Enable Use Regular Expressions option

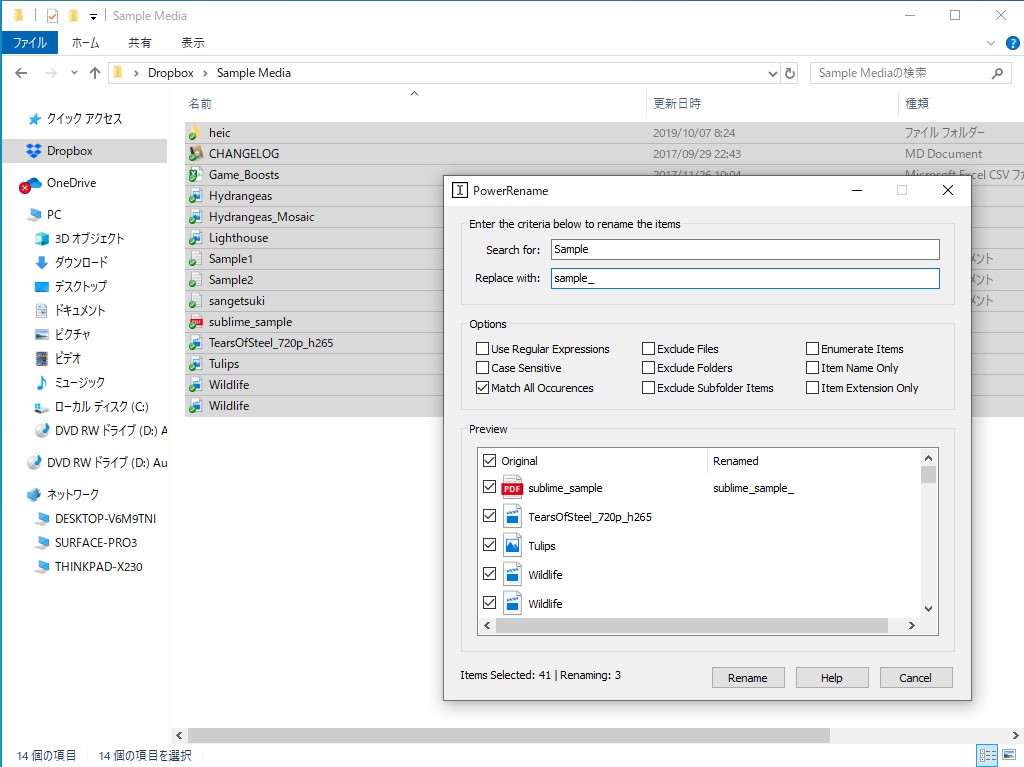point(483,348)
